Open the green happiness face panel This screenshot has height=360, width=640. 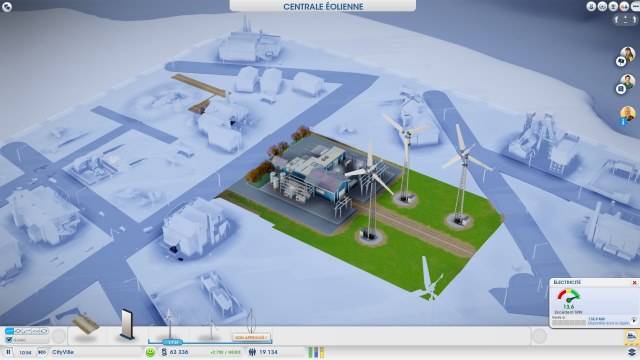tap(150, 352)
